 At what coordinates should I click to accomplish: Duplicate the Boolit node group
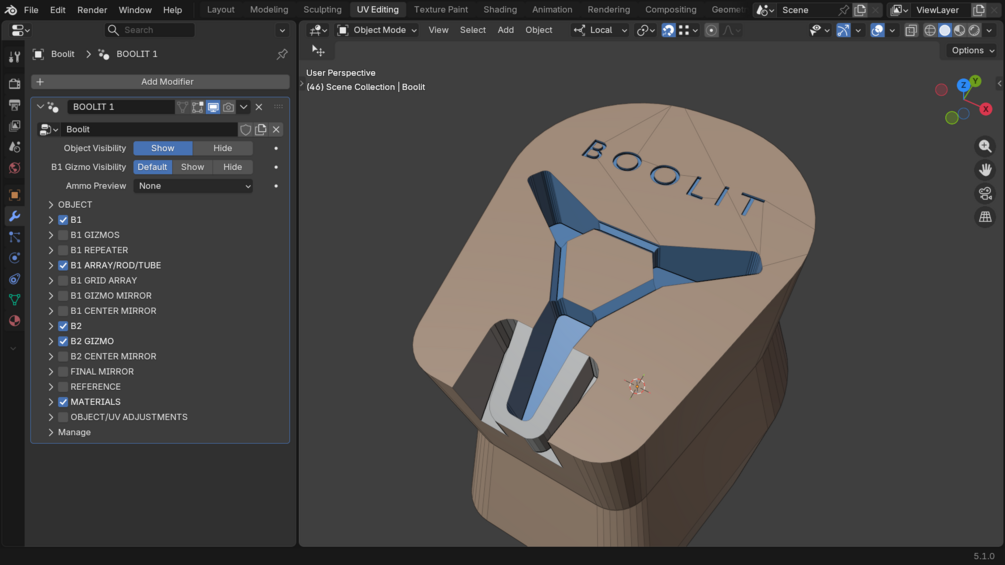click(x=261, y=129)
